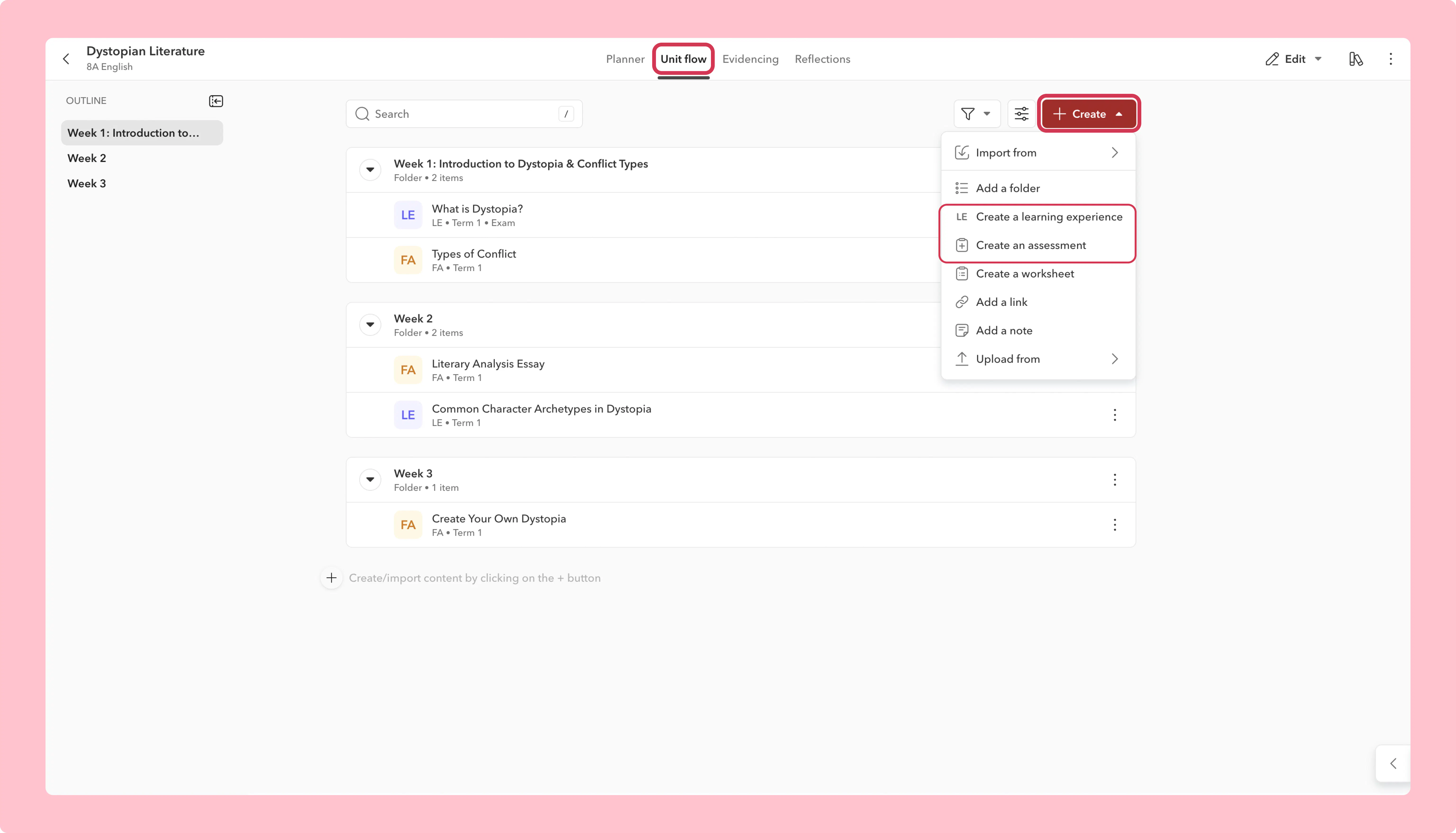Open What is Dystopia? learning experience
Image resolution: width=1456 pixels, height=833 pixels.
[477, 209]
